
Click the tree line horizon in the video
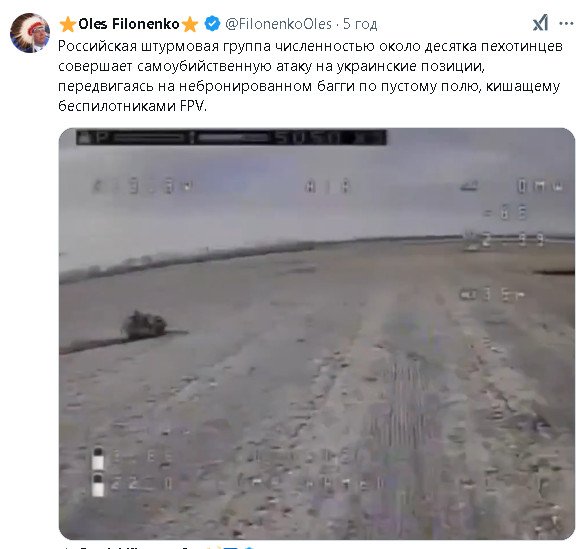pos(188,259)
